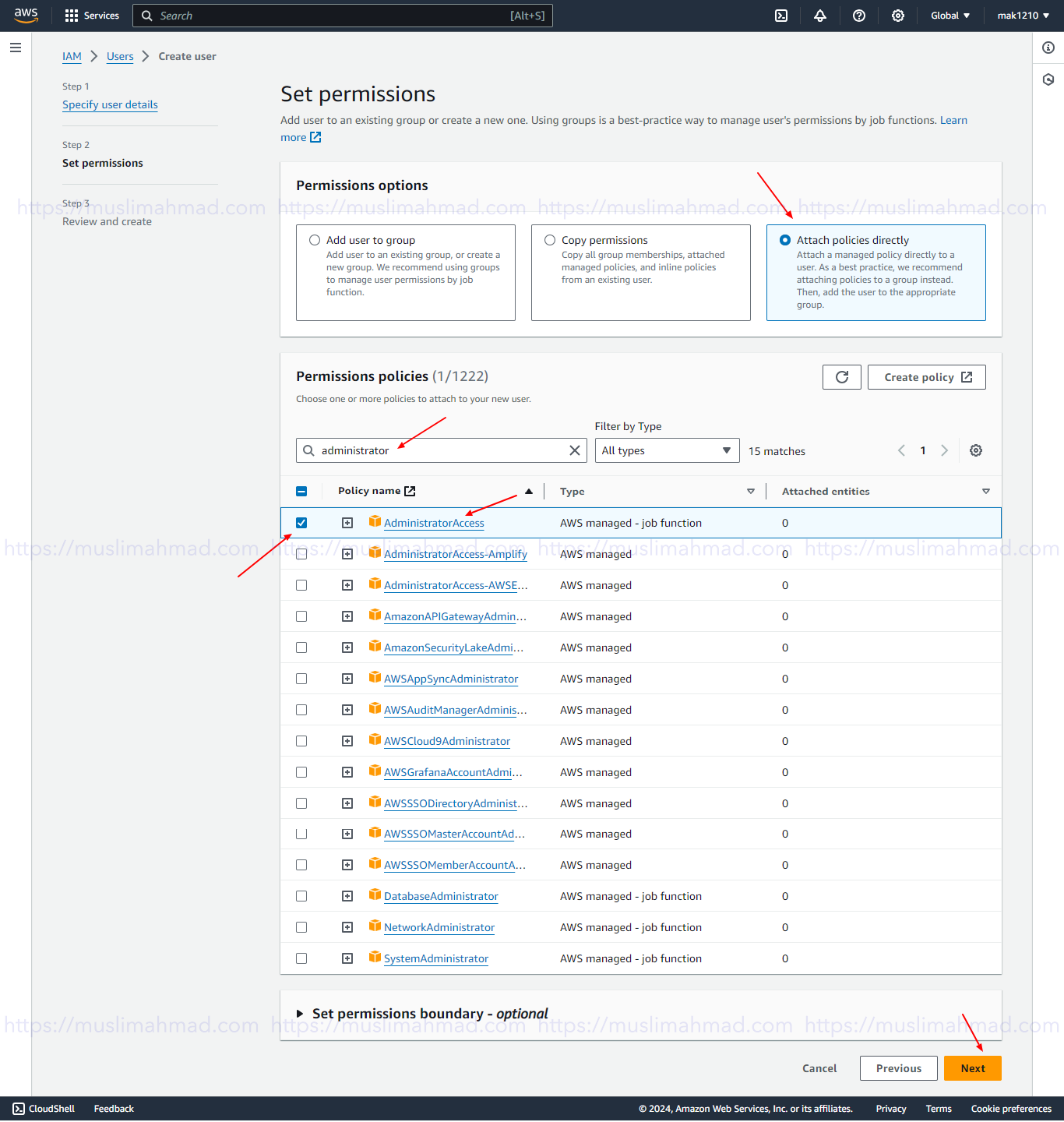1064x1122 pixels.
Task: Expand Set permissions boundary section
Action: 300,1014
